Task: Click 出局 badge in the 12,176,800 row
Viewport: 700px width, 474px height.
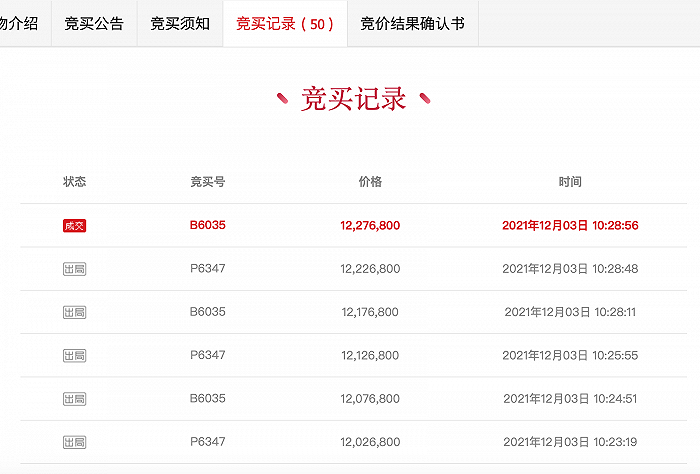Action: 74,312
